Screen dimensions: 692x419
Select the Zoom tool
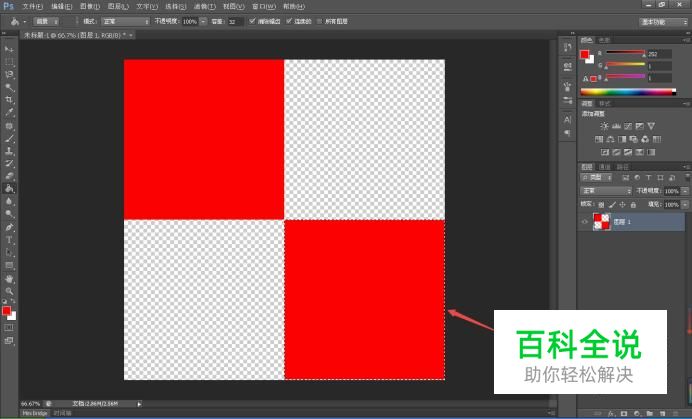(9, 291)
